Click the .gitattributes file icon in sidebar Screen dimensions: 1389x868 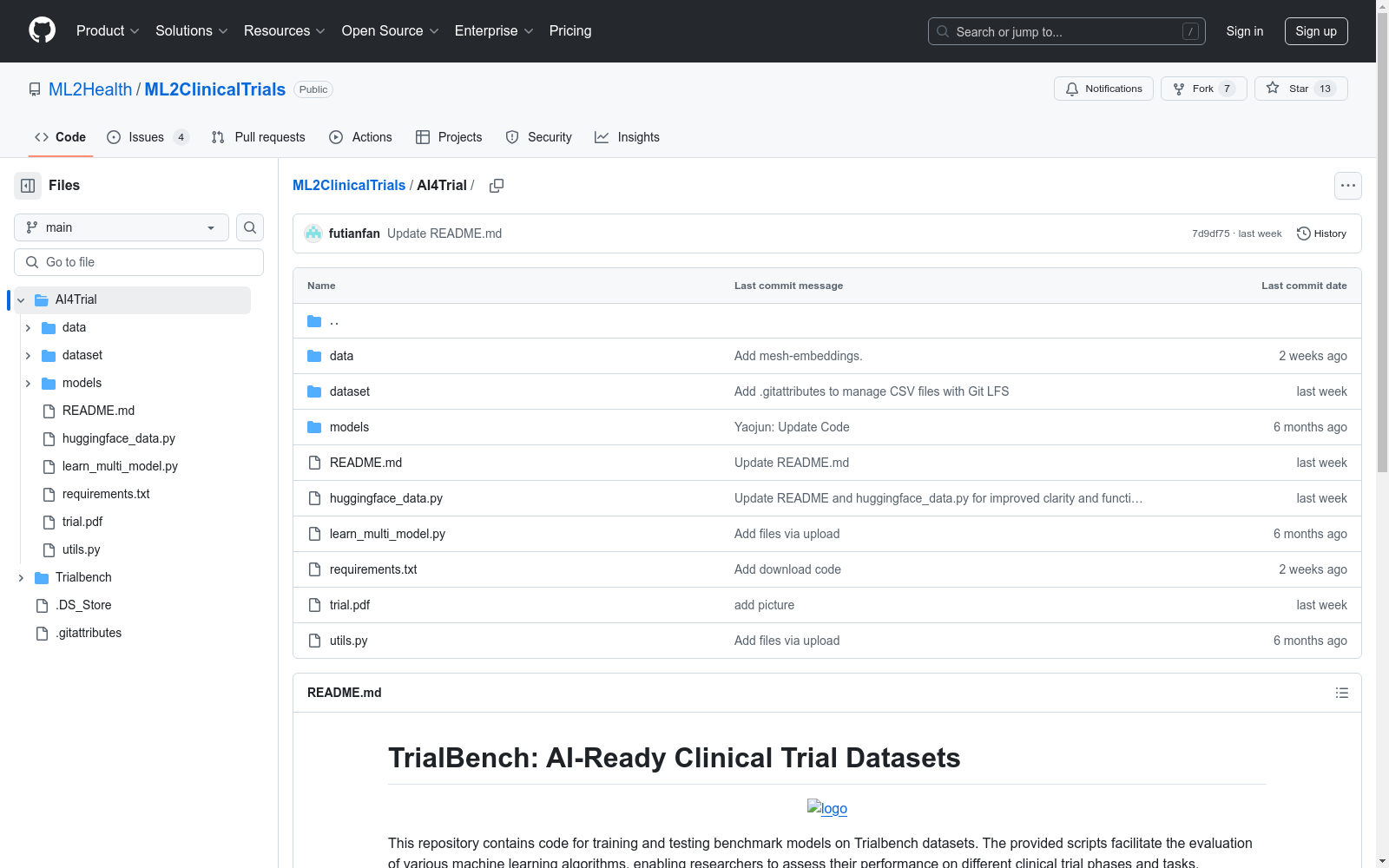42,633
